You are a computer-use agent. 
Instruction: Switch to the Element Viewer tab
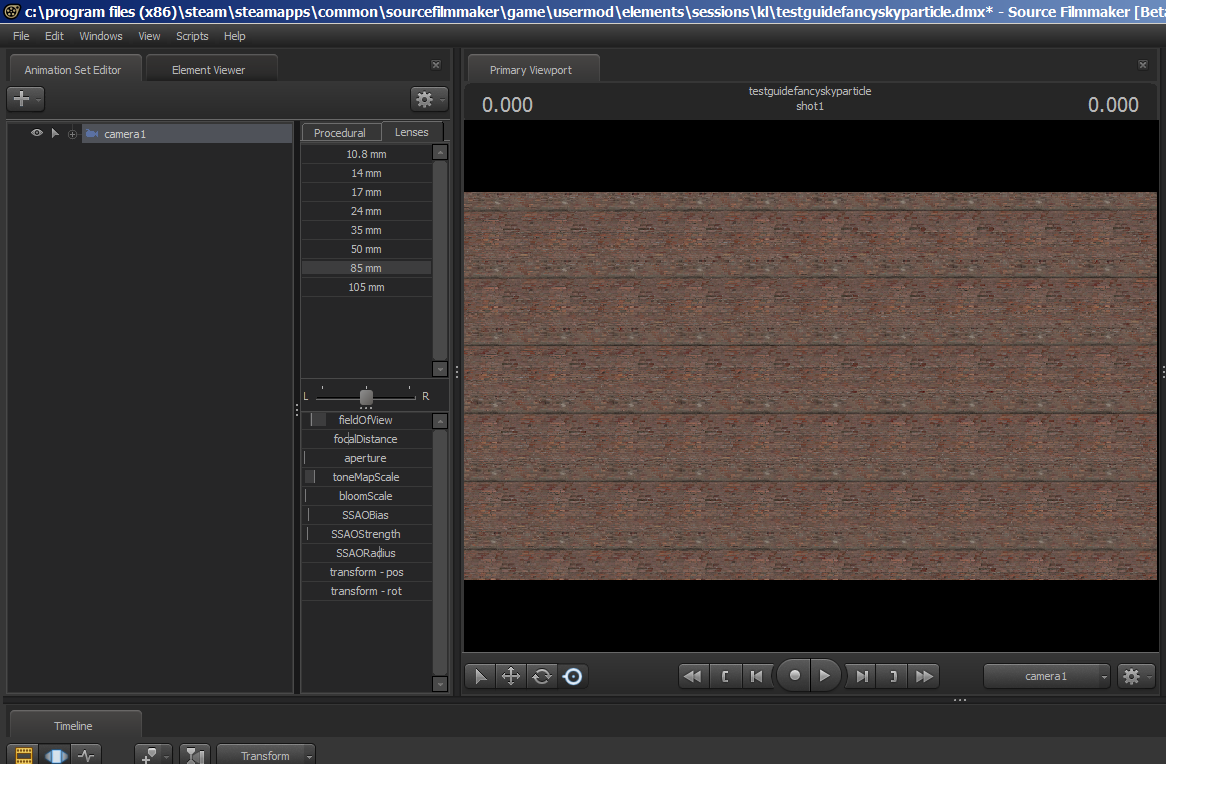[x=208, y=70]
